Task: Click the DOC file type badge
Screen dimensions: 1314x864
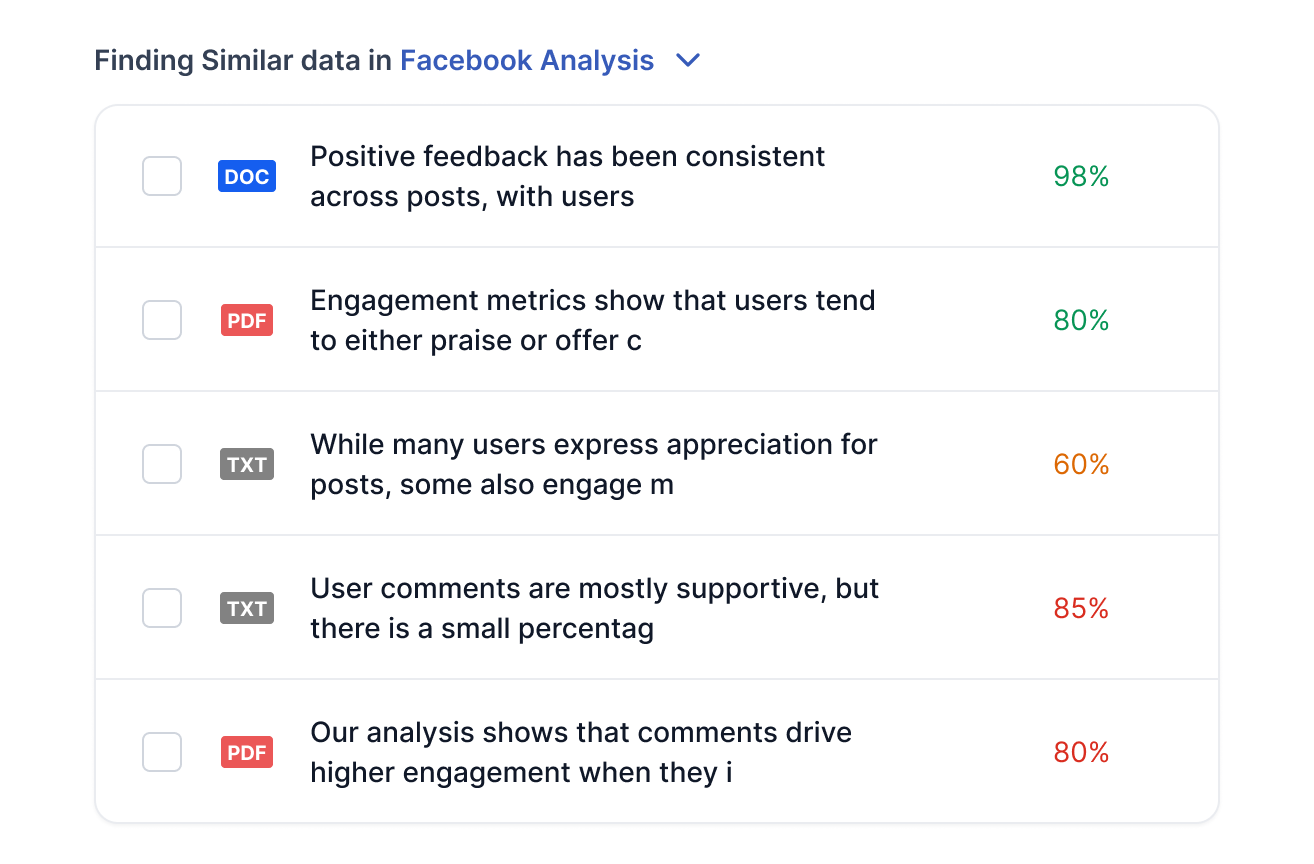Action: (247, 177)
